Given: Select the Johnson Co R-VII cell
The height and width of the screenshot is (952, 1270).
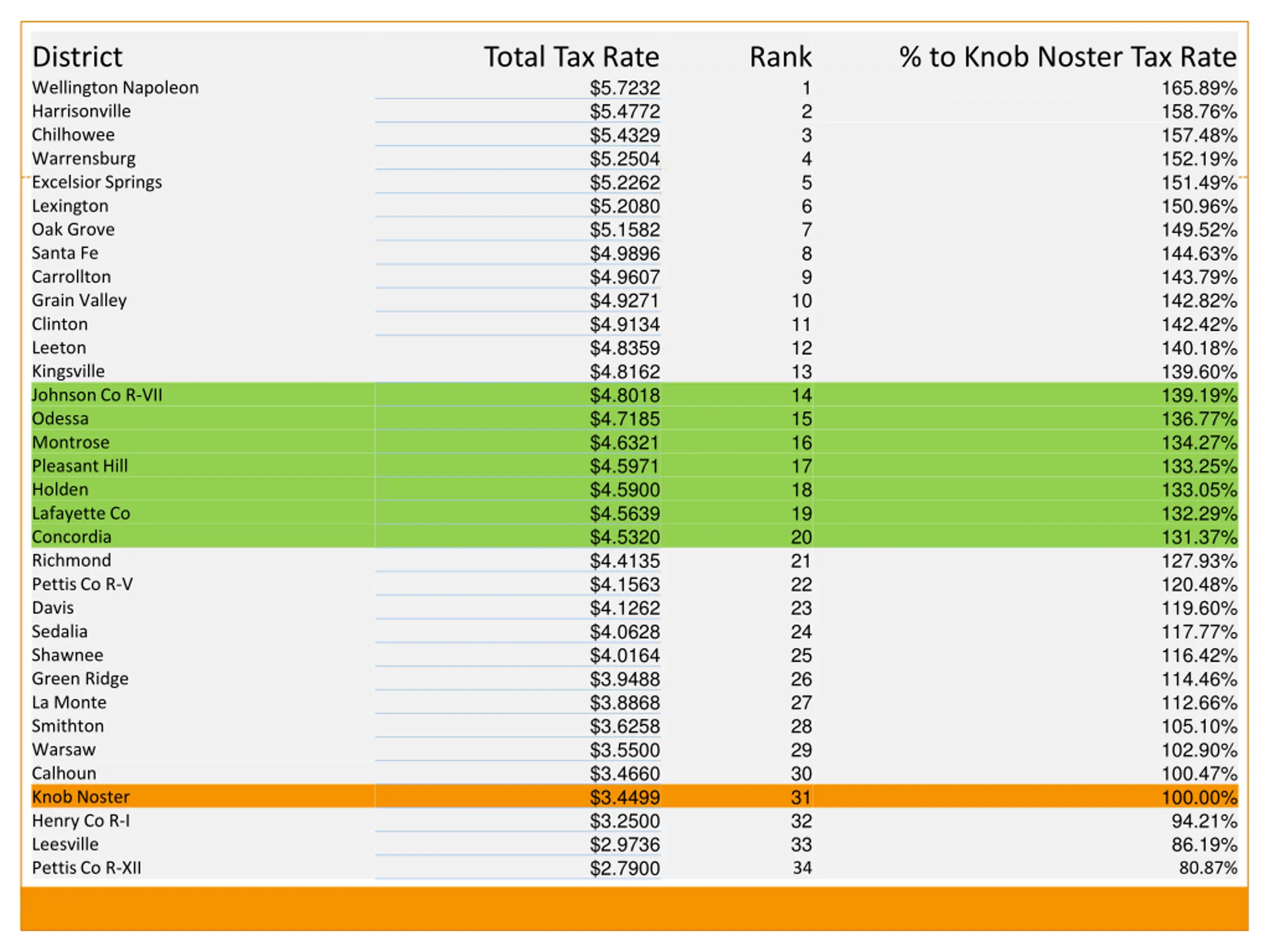Looking at the screenshot, I should tap(97, 395).
